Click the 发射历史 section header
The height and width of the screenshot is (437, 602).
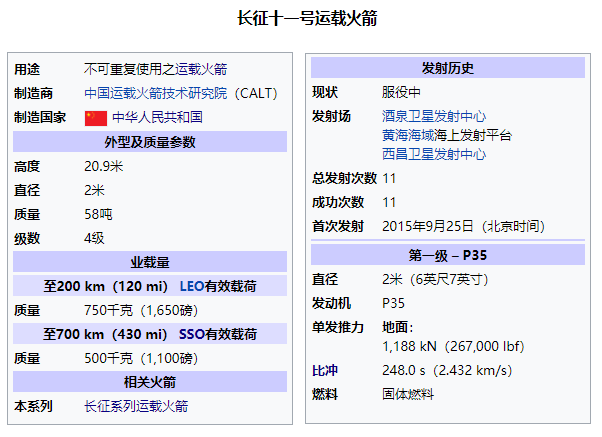pos(448,68)
